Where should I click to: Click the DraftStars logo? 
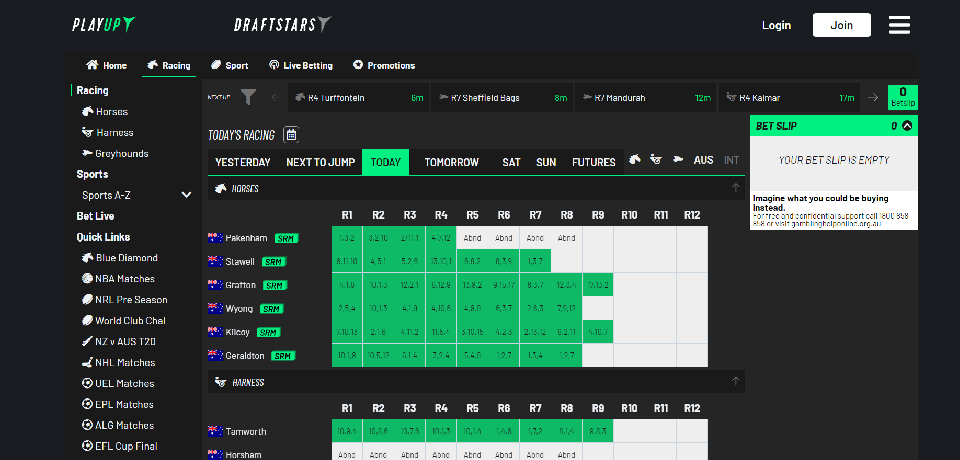(x=282, y=25)
